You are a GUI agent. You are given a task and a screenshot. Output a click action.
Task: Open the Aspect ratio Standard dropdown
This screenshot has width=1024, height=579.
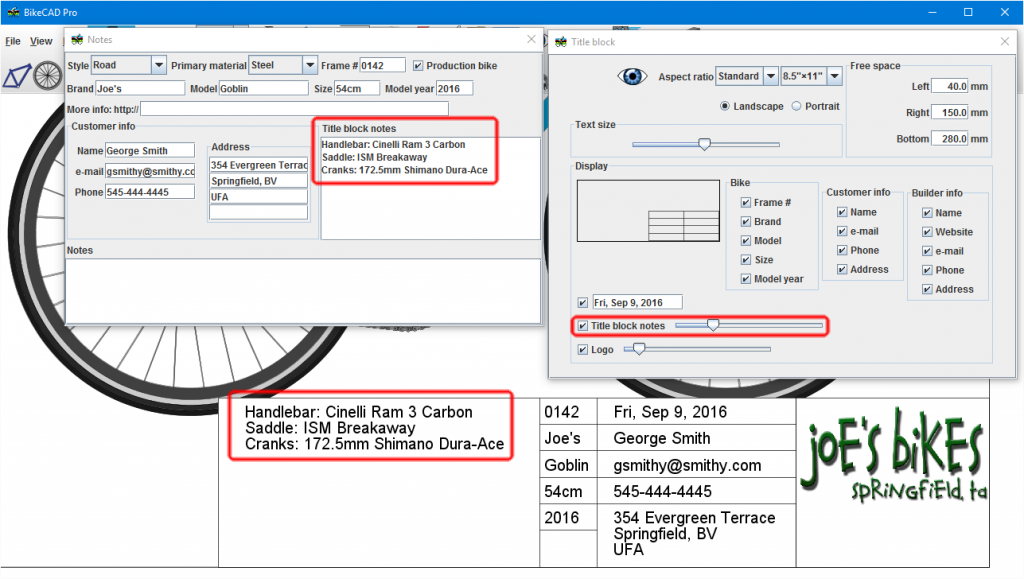770,77
